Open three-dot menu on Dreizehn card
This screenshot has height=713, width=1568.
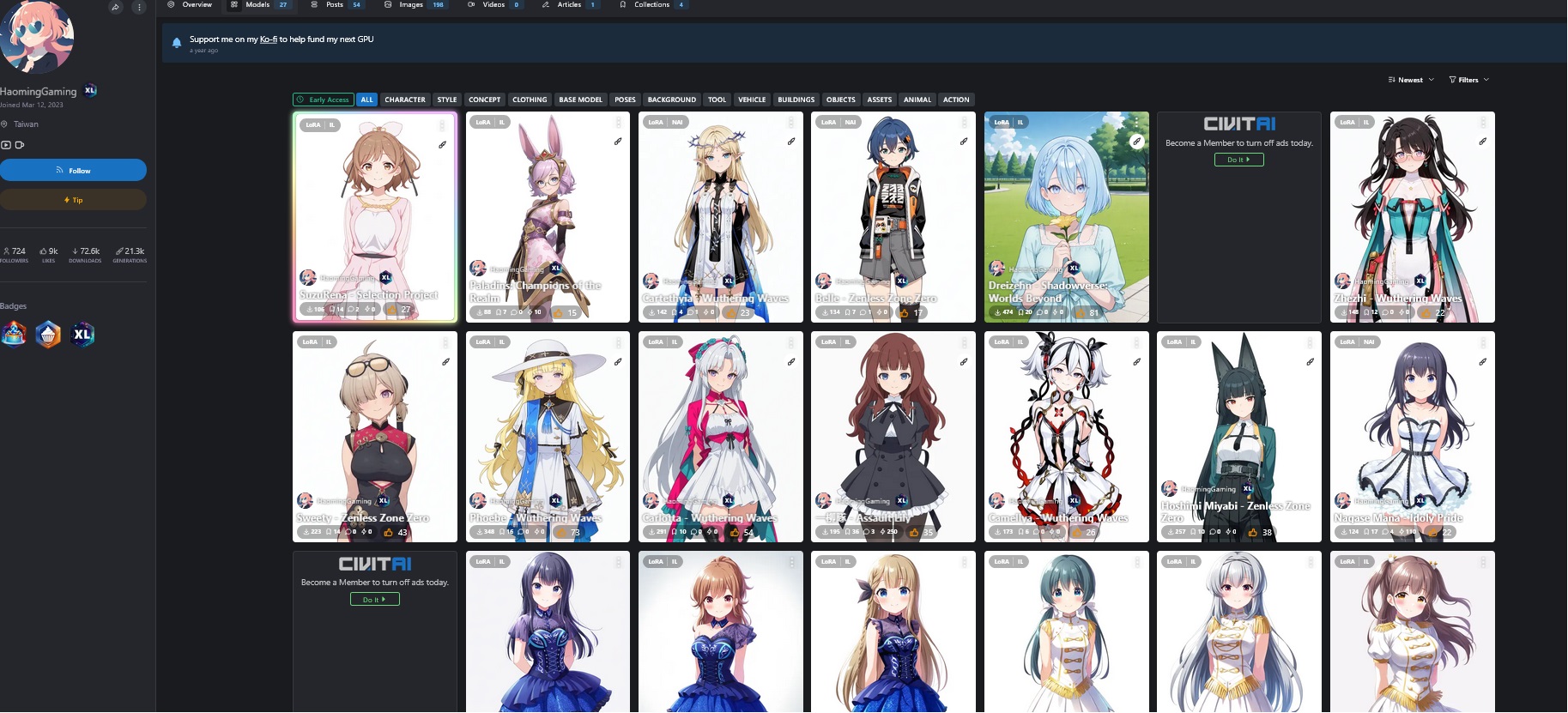(x=1136, y=122)
